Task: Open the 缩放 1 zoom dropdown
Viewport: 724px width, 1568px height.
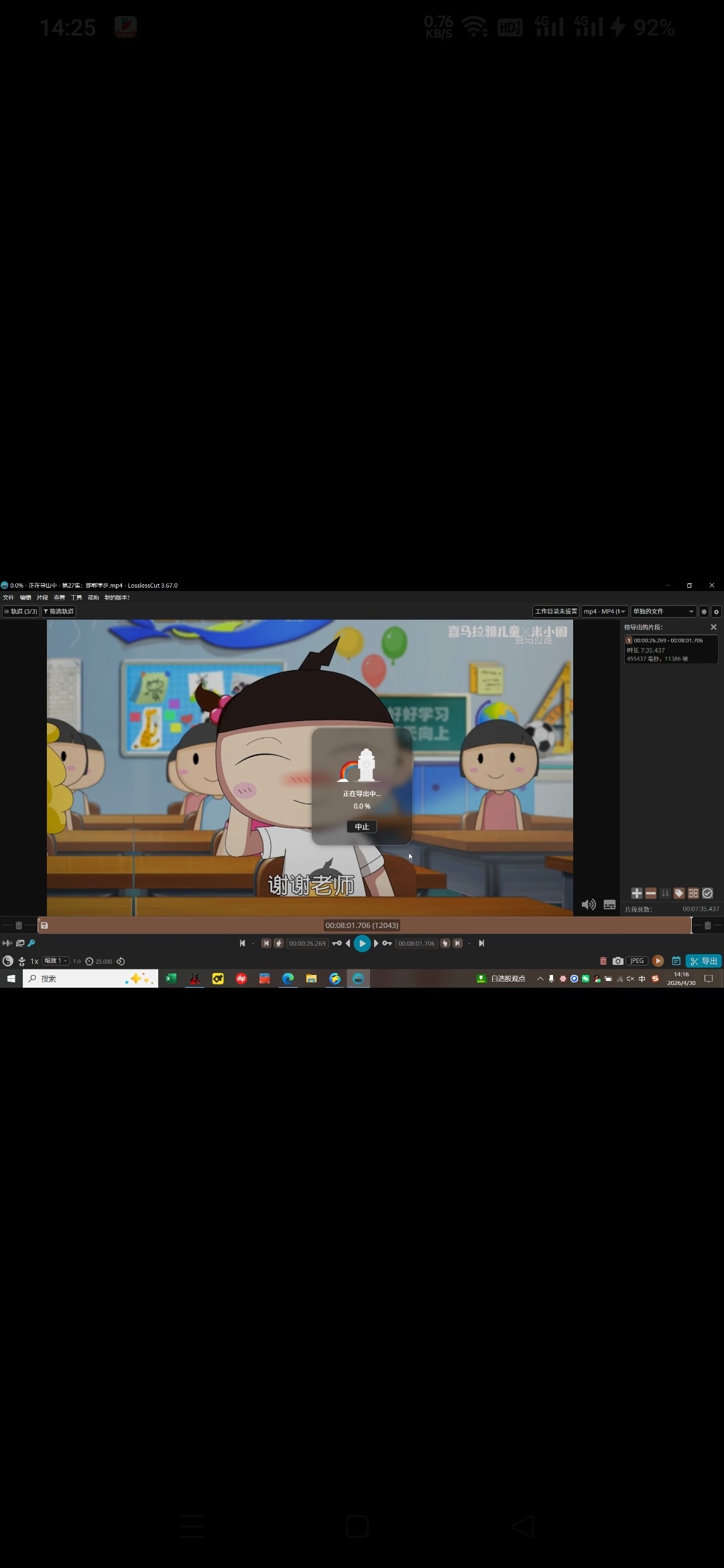Action: coord(56,961)
